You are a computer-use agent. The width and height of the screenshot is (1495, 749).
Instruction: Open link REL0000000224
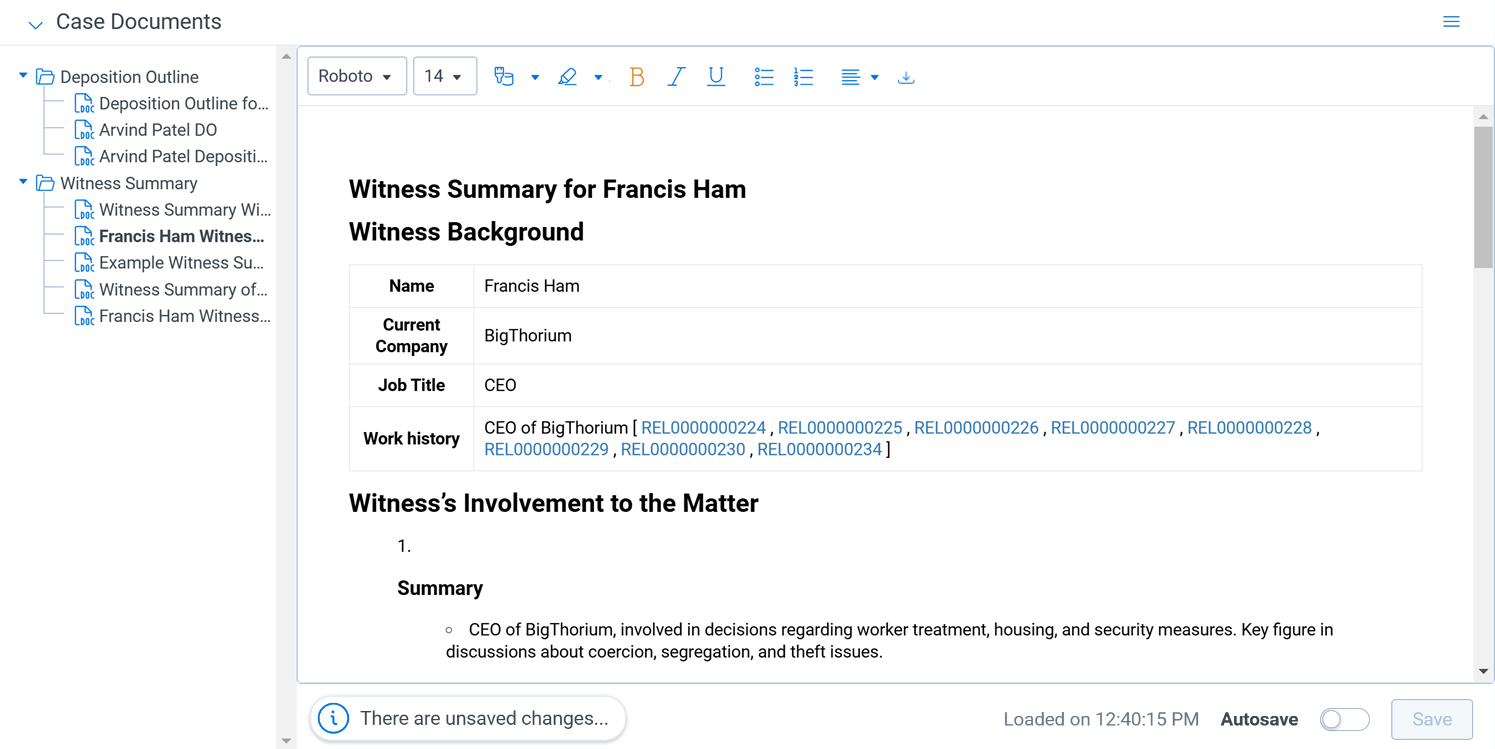[703, 428]
